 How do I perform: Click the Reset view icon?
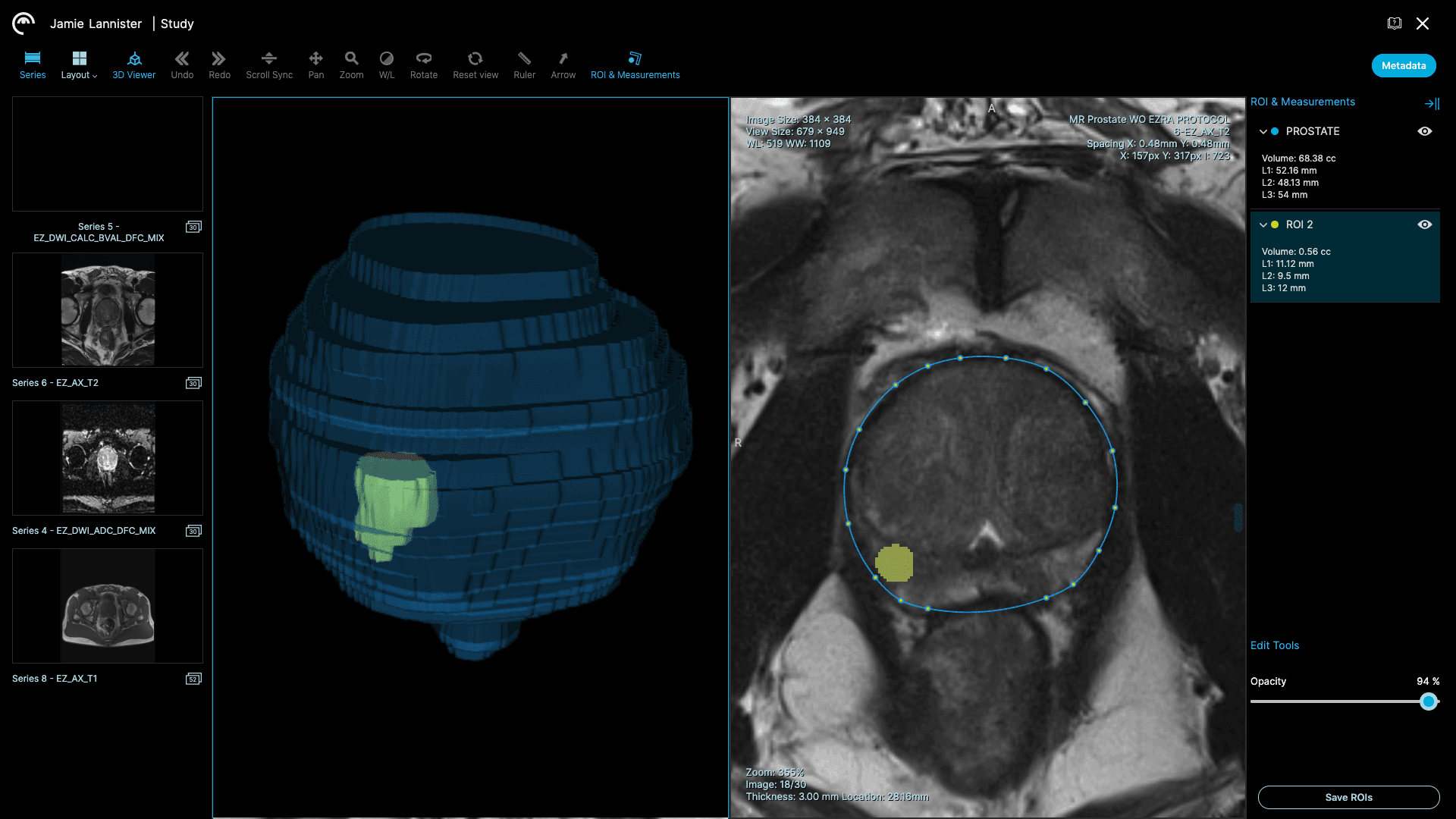click(475, 64)
